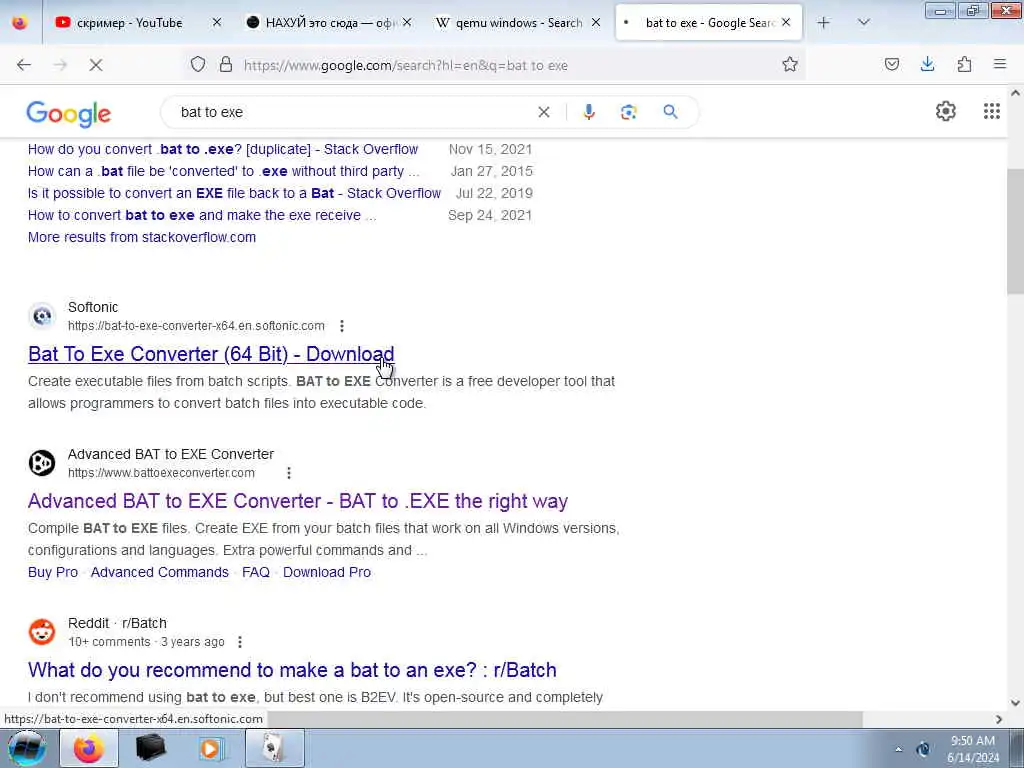Search by image with Google Lens
Image resolution: width=1024 pixels, height=768 pixels.
click(x=628, y=112)
